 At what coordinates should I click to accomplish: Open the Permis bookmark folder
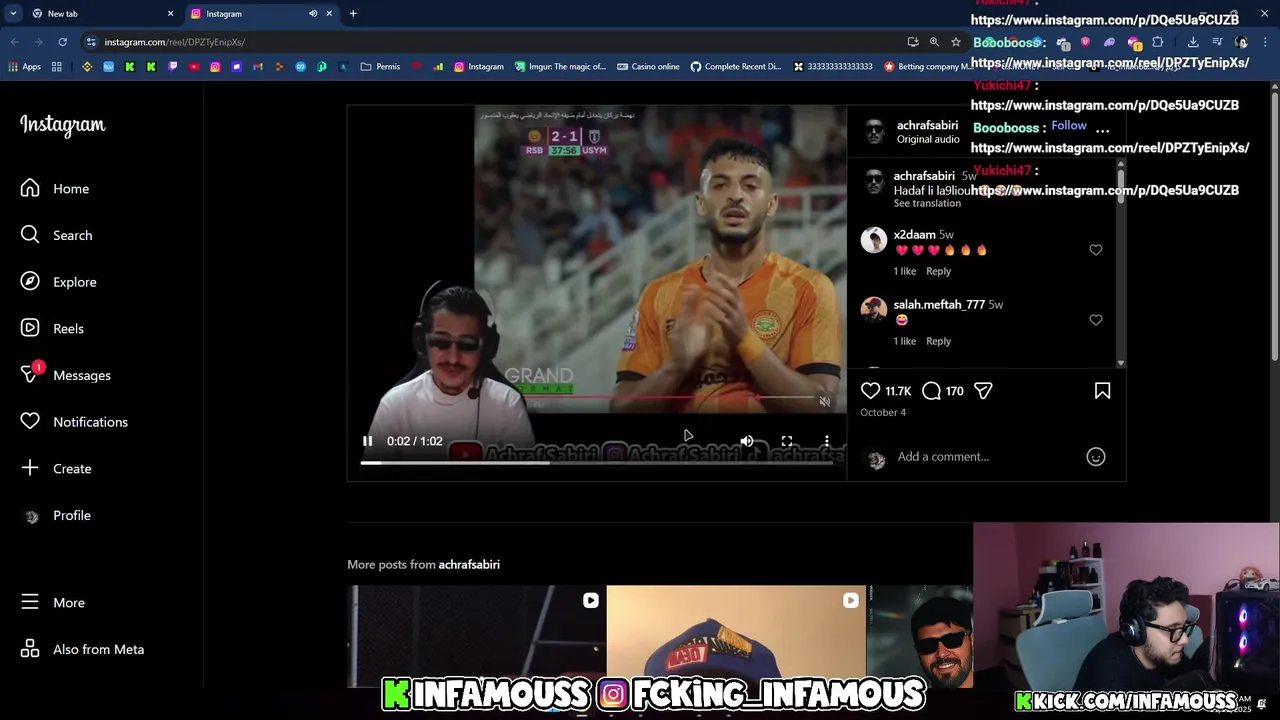pos(380,67)
